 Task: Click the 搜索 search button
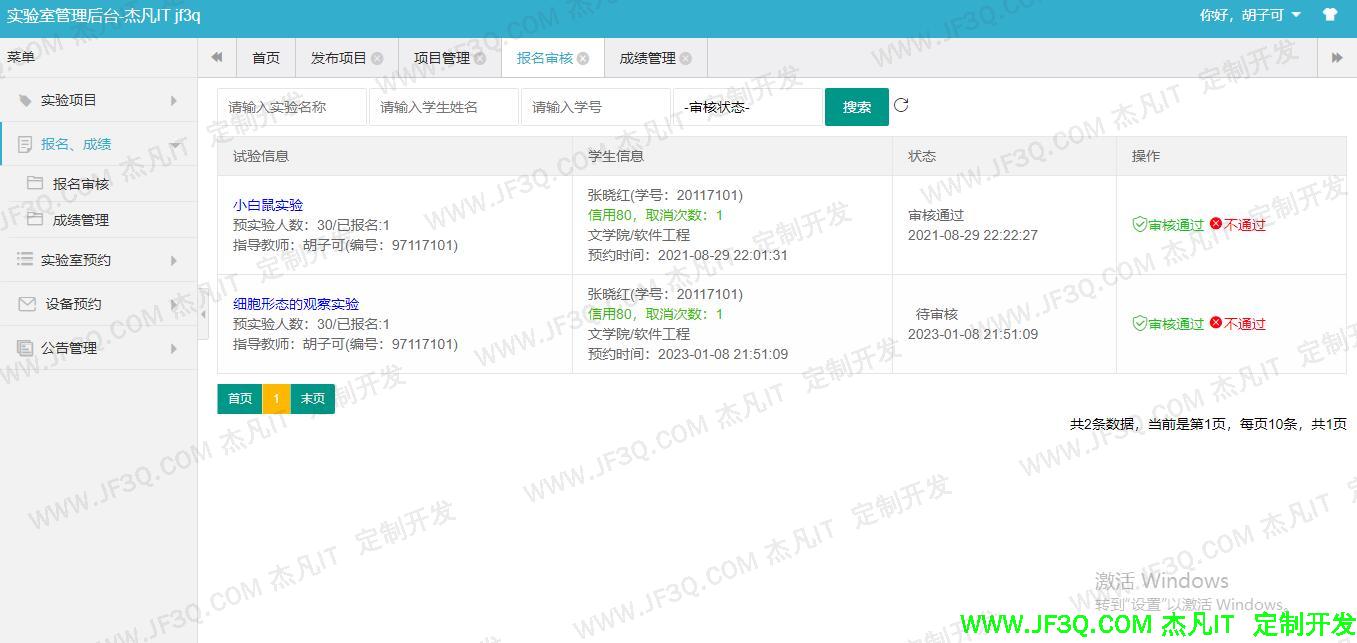coord(856,105)
